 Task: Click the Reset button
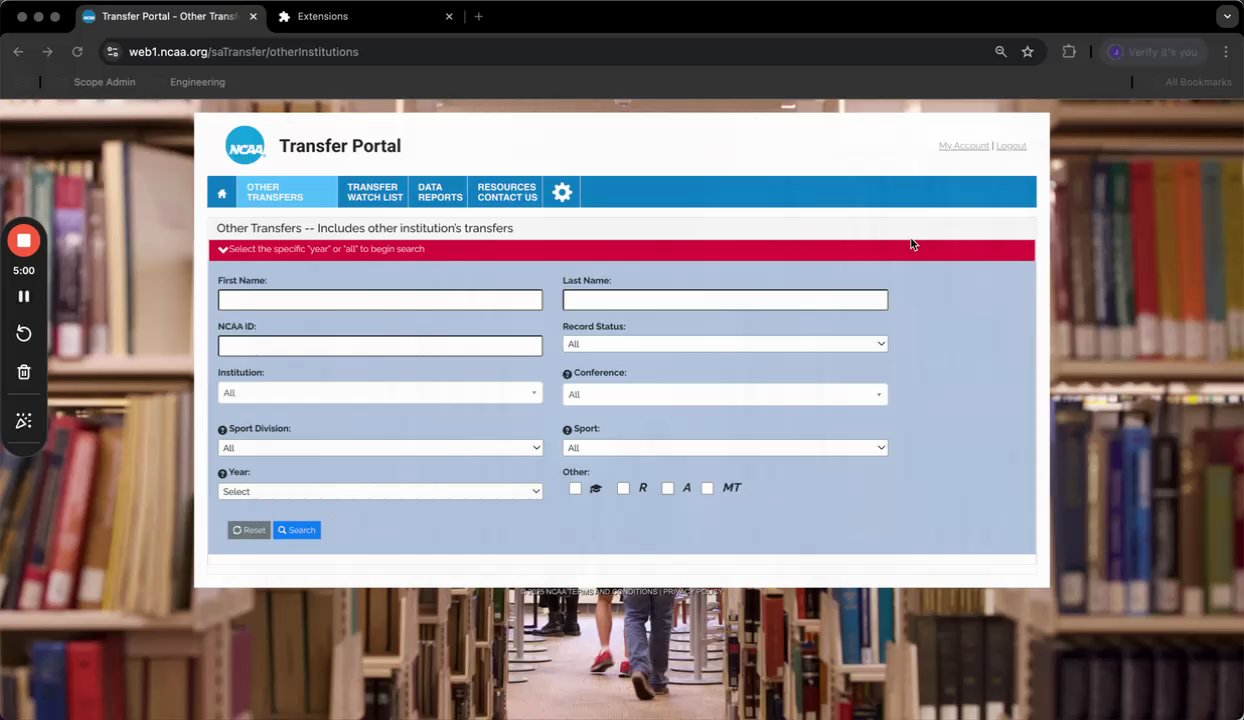tap(249, 530)
